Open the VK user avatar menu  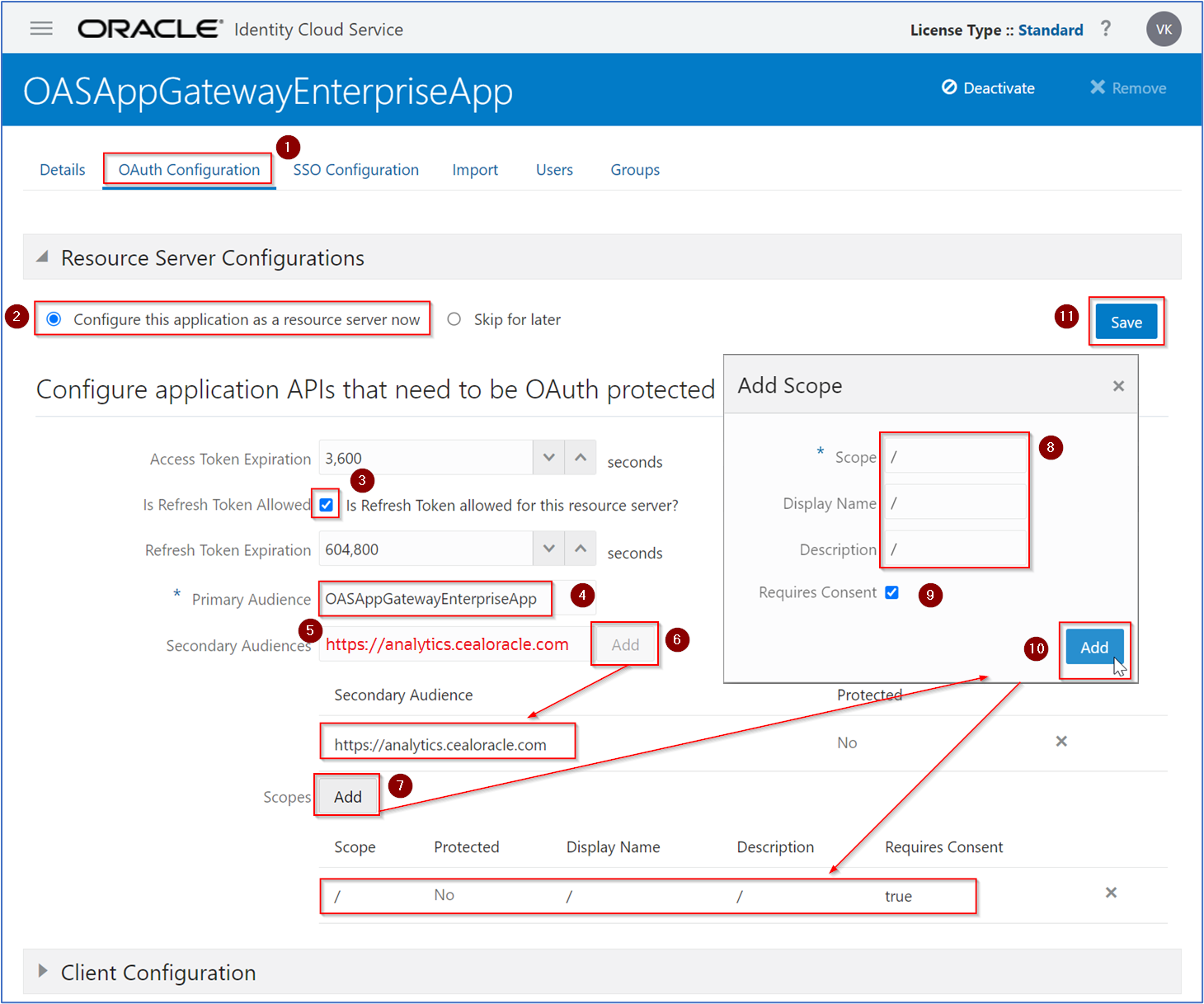(1164, 29)
